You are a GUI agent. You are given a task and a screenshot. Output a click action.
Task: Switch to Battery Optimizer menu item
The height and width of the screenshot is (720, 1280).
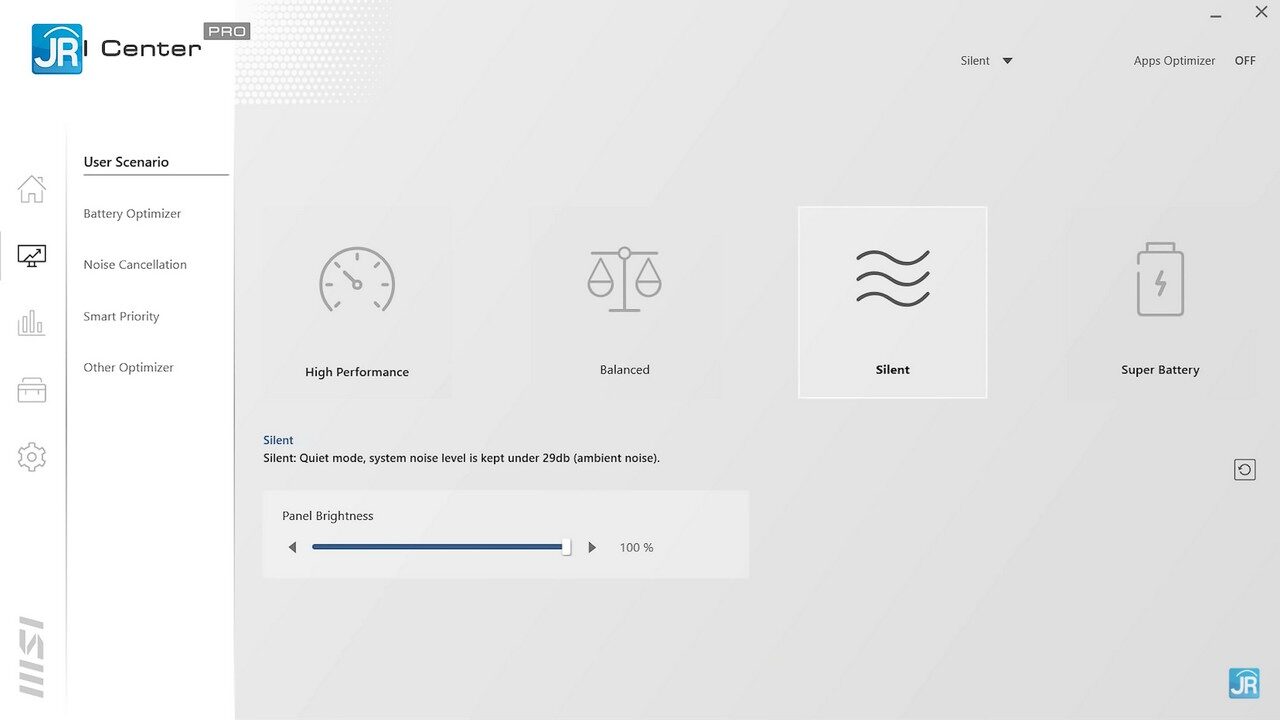132,214
